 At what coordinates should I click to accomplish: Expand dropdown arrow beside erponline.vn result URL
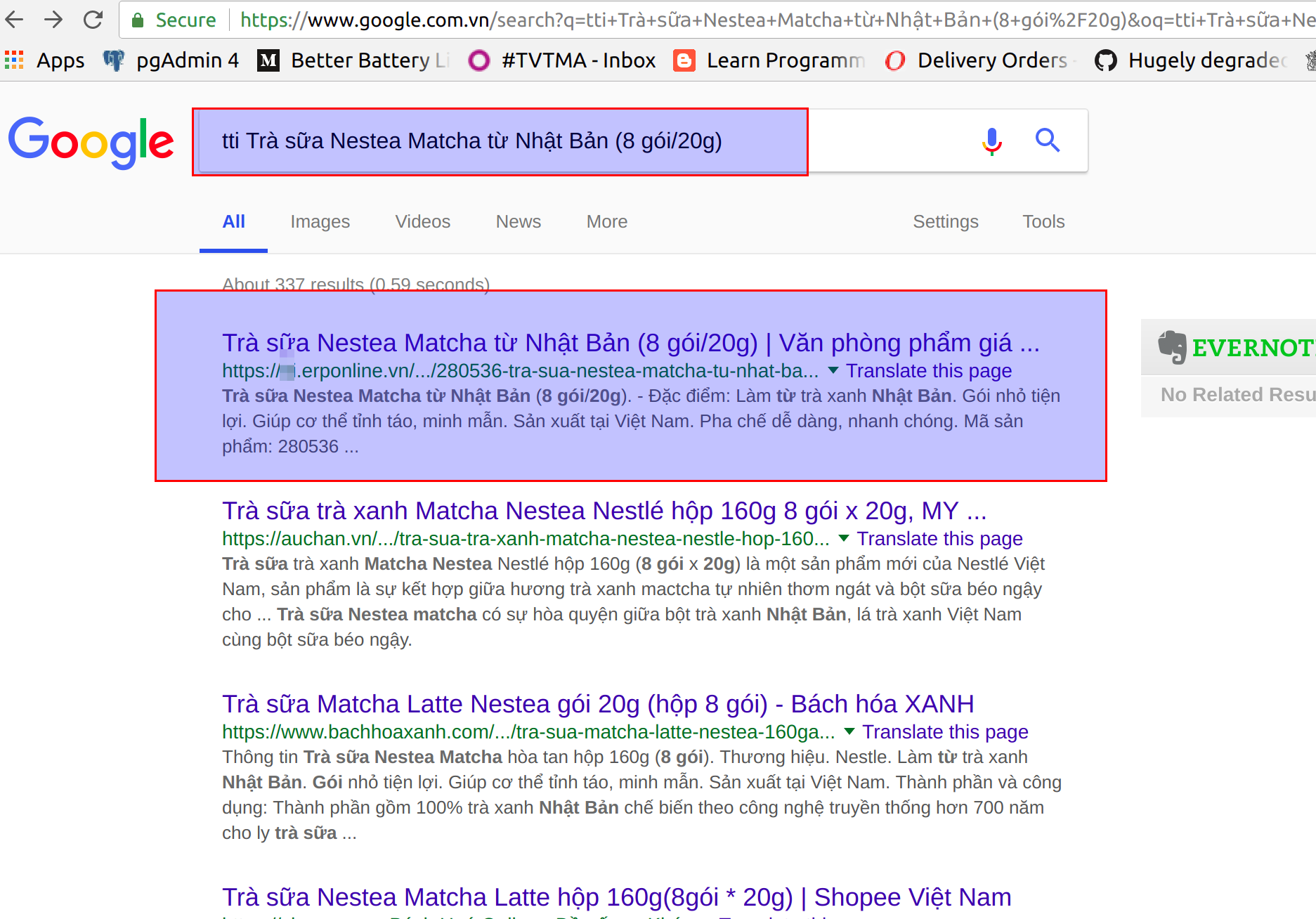pos(833,370)
